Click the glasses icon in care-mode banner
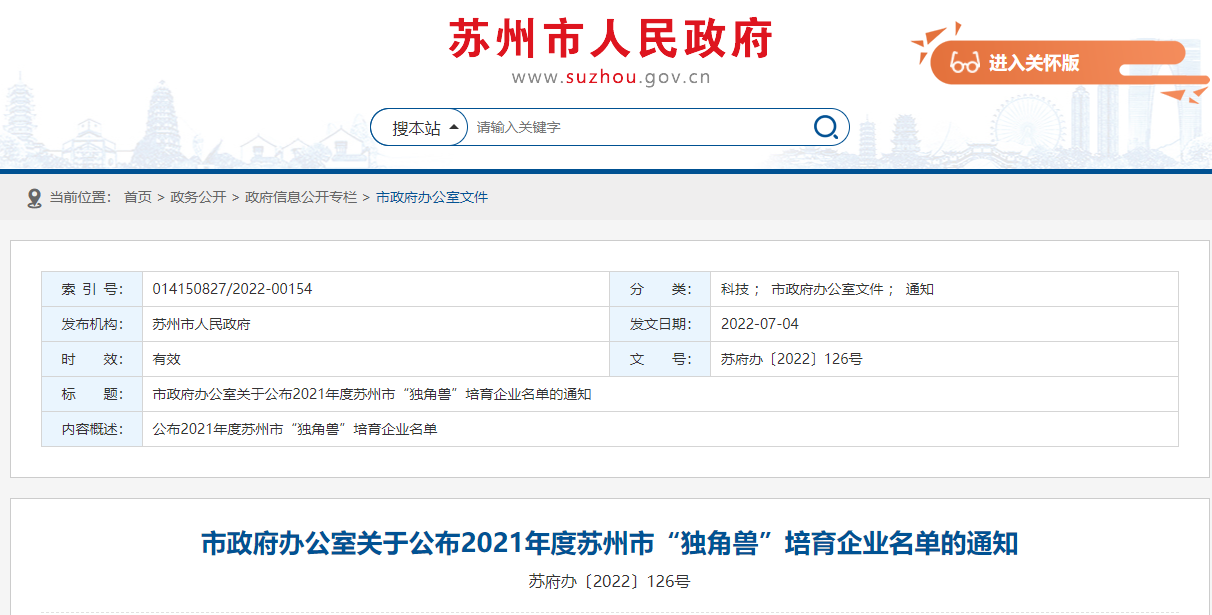 (x=965, y=63)
